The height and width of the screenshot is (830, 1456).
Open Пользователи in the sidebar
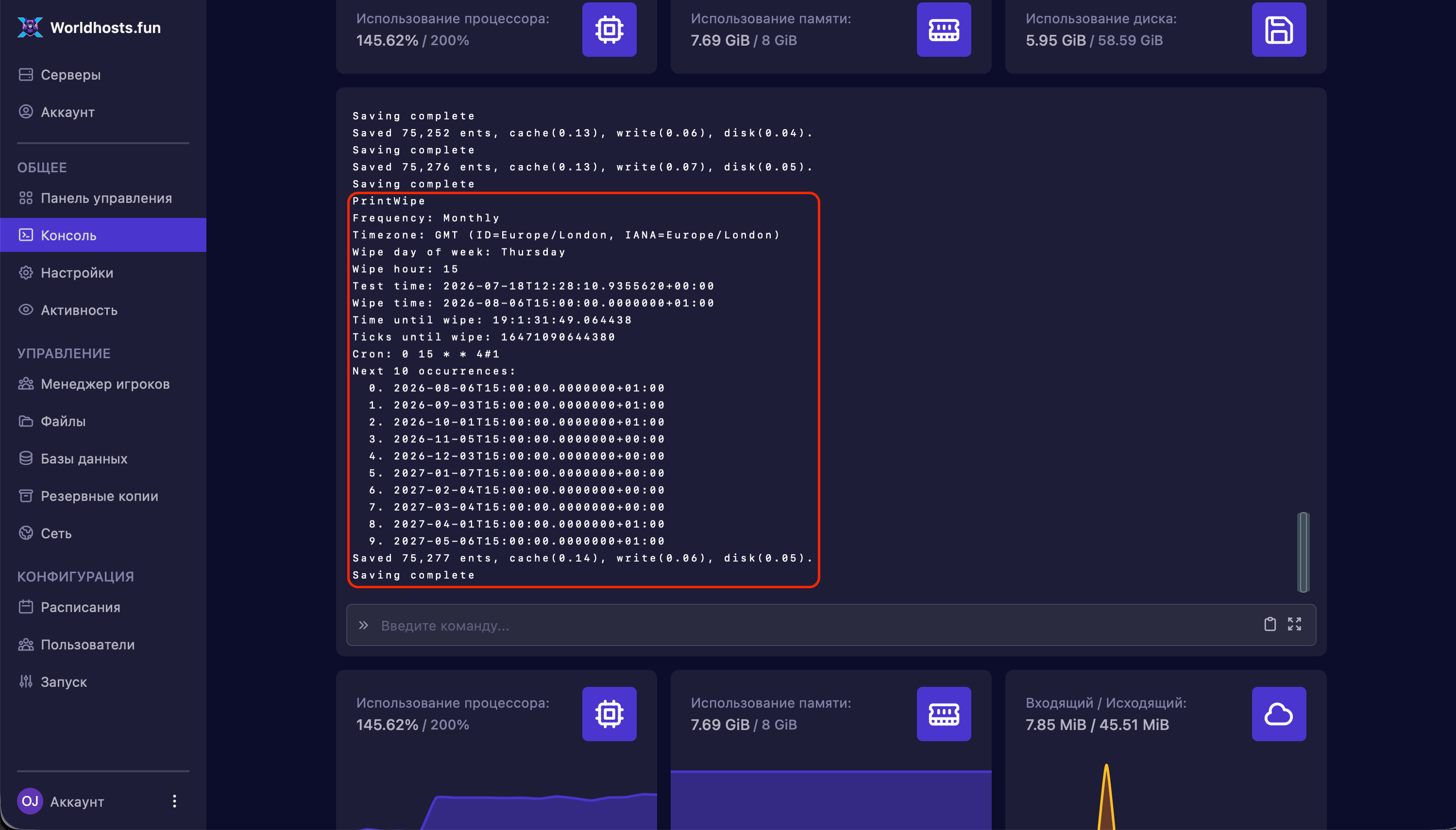coord(87,644)
